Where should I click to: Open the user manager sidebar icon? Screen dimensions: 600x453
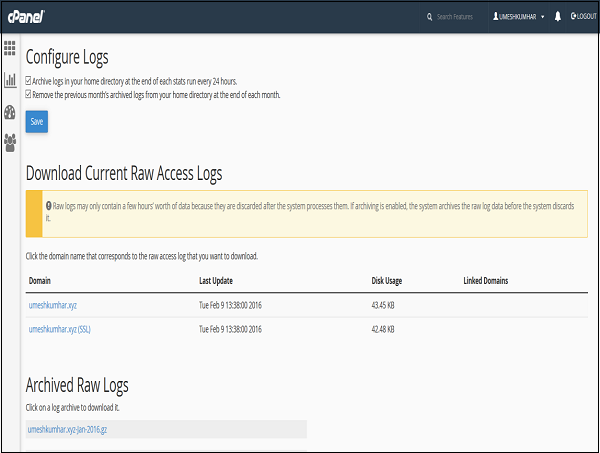10,143
